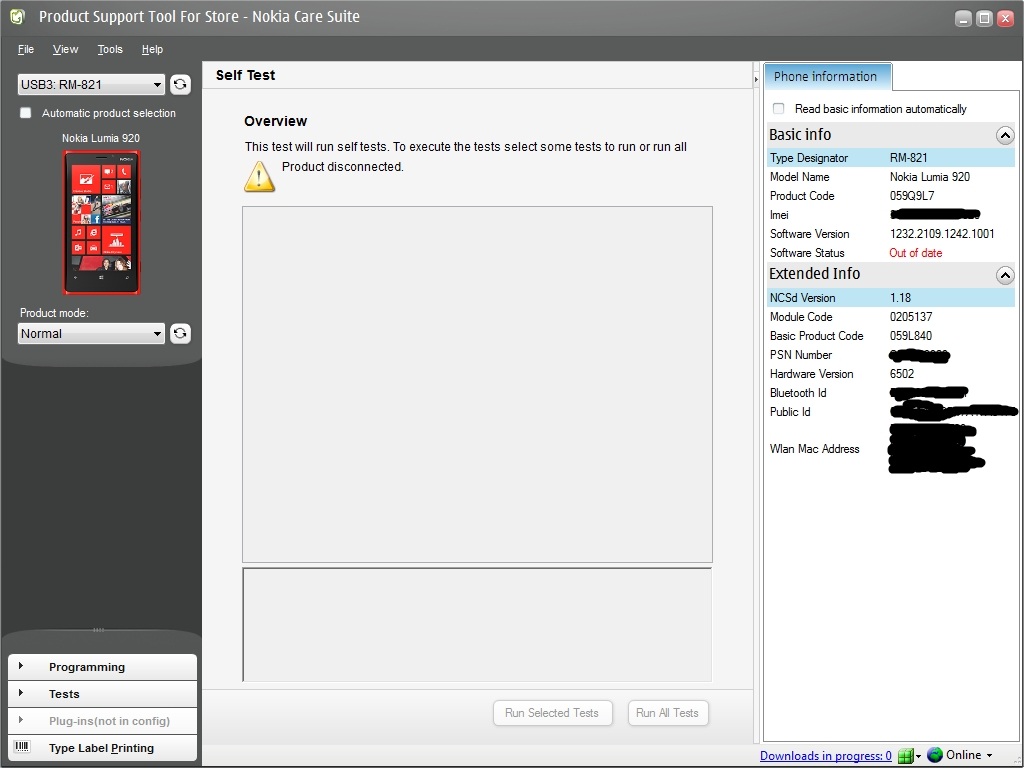Click Software Version 1232.2109.1242.1001 value

[x=942, y=234]
